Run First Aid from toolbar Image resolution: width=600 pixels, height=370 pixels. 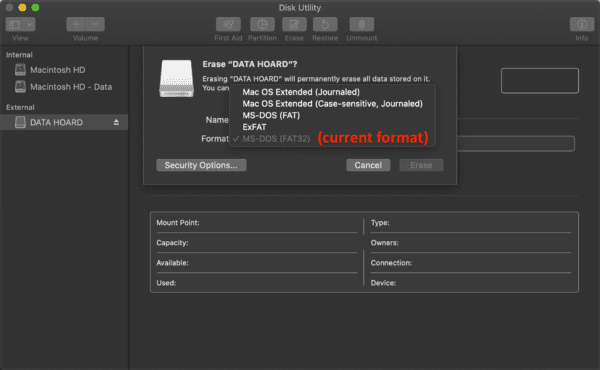[228, 24]
